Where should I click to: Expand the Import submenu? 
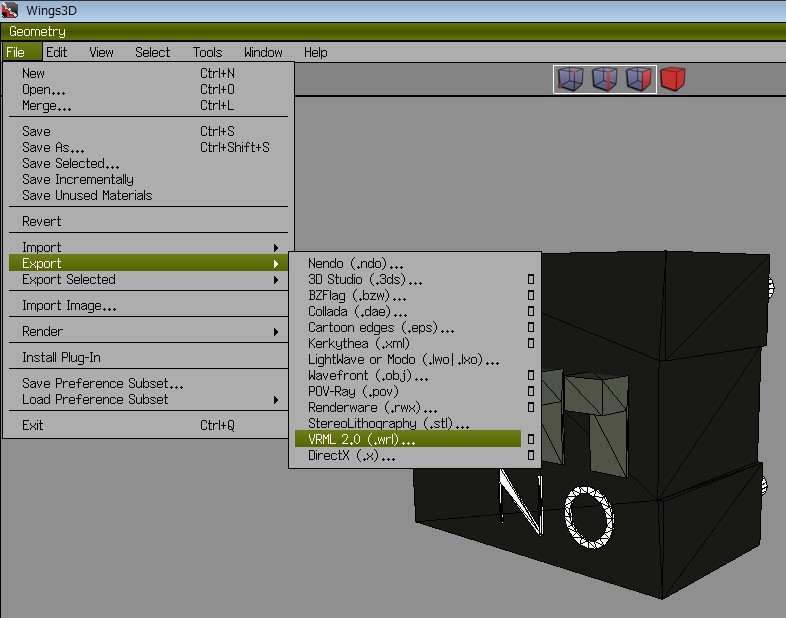click(x=276, y=248)
